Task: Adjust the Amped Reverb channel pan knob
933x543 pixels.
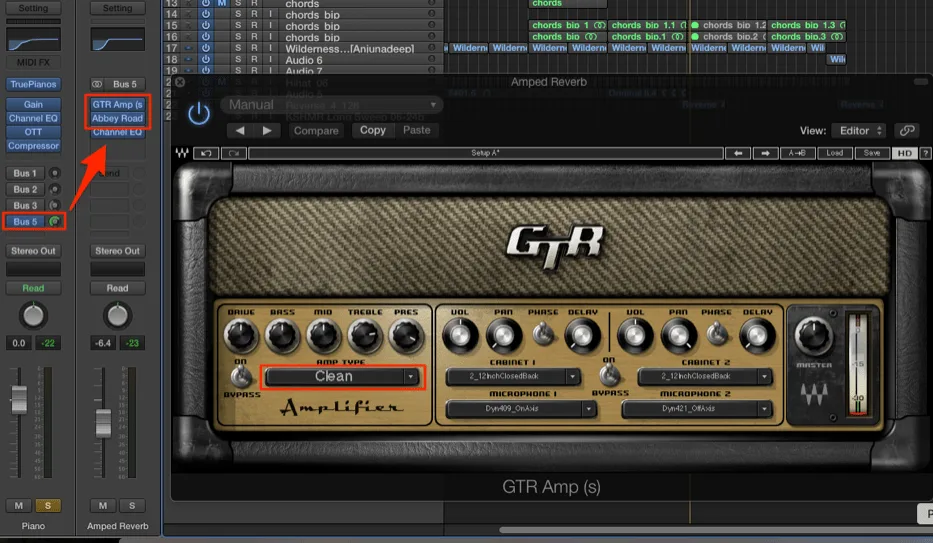Action: tap(117, 316)
